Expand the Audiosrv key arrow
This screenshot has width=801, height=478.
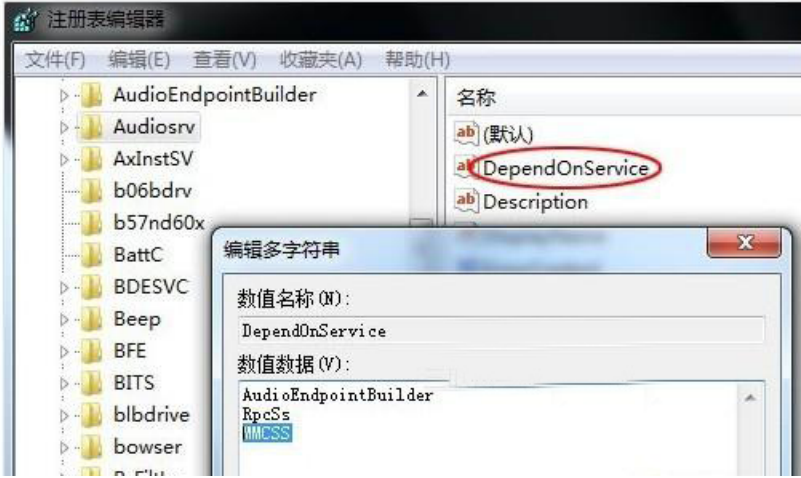(x=64, y=128)
